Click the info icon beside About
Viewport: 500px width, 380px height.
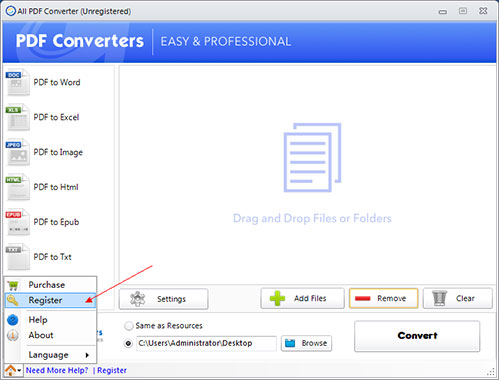(13, 335)
